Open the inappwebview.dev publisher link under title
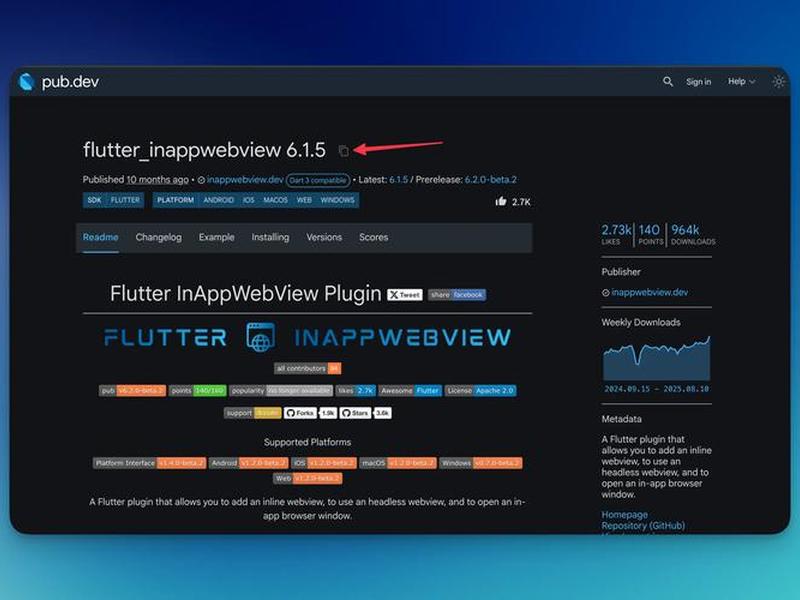The image size is (800, 600). pyautogui.click(x=244, y=180)
